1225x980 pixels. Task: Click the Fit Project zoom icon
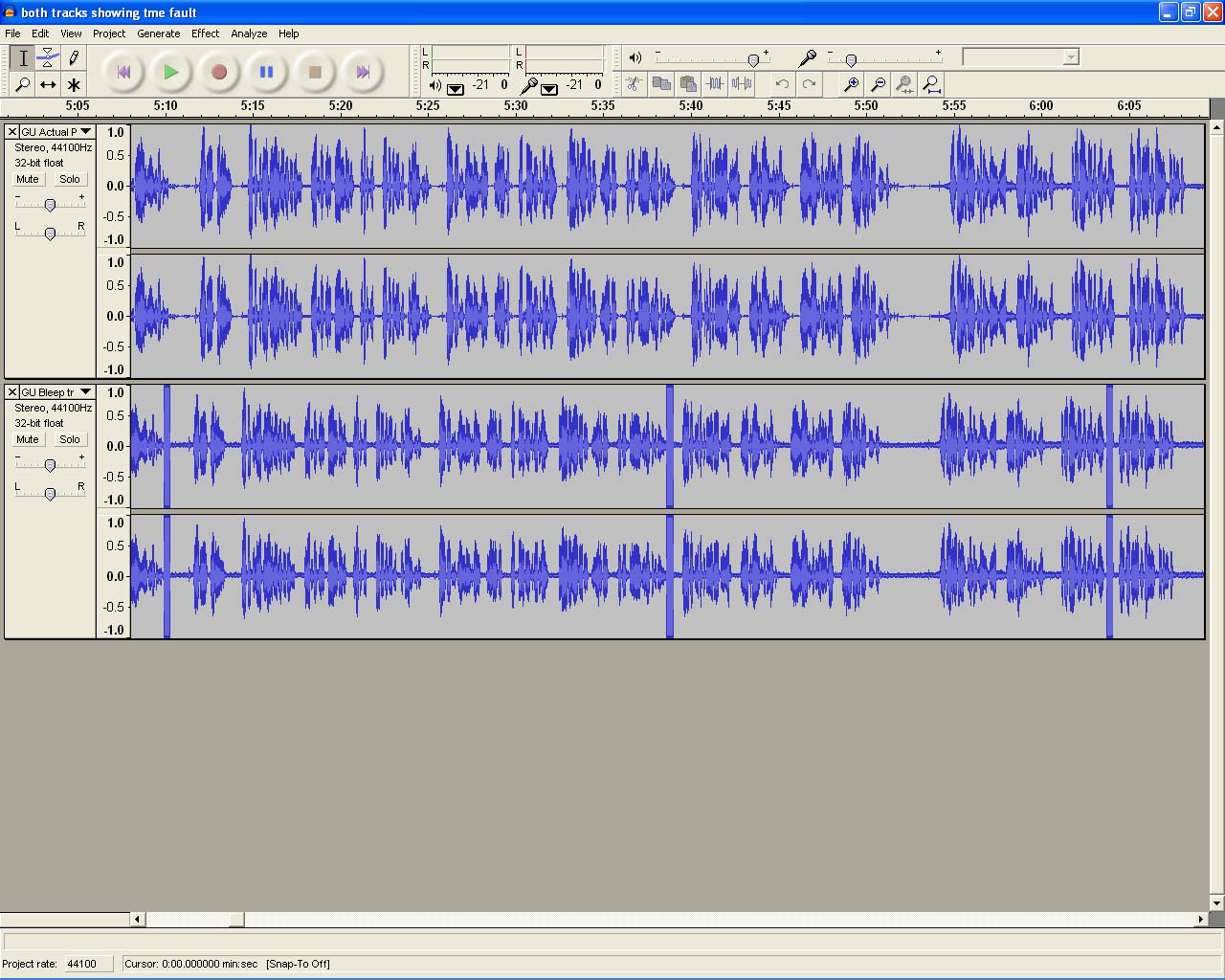coord(931,84)
